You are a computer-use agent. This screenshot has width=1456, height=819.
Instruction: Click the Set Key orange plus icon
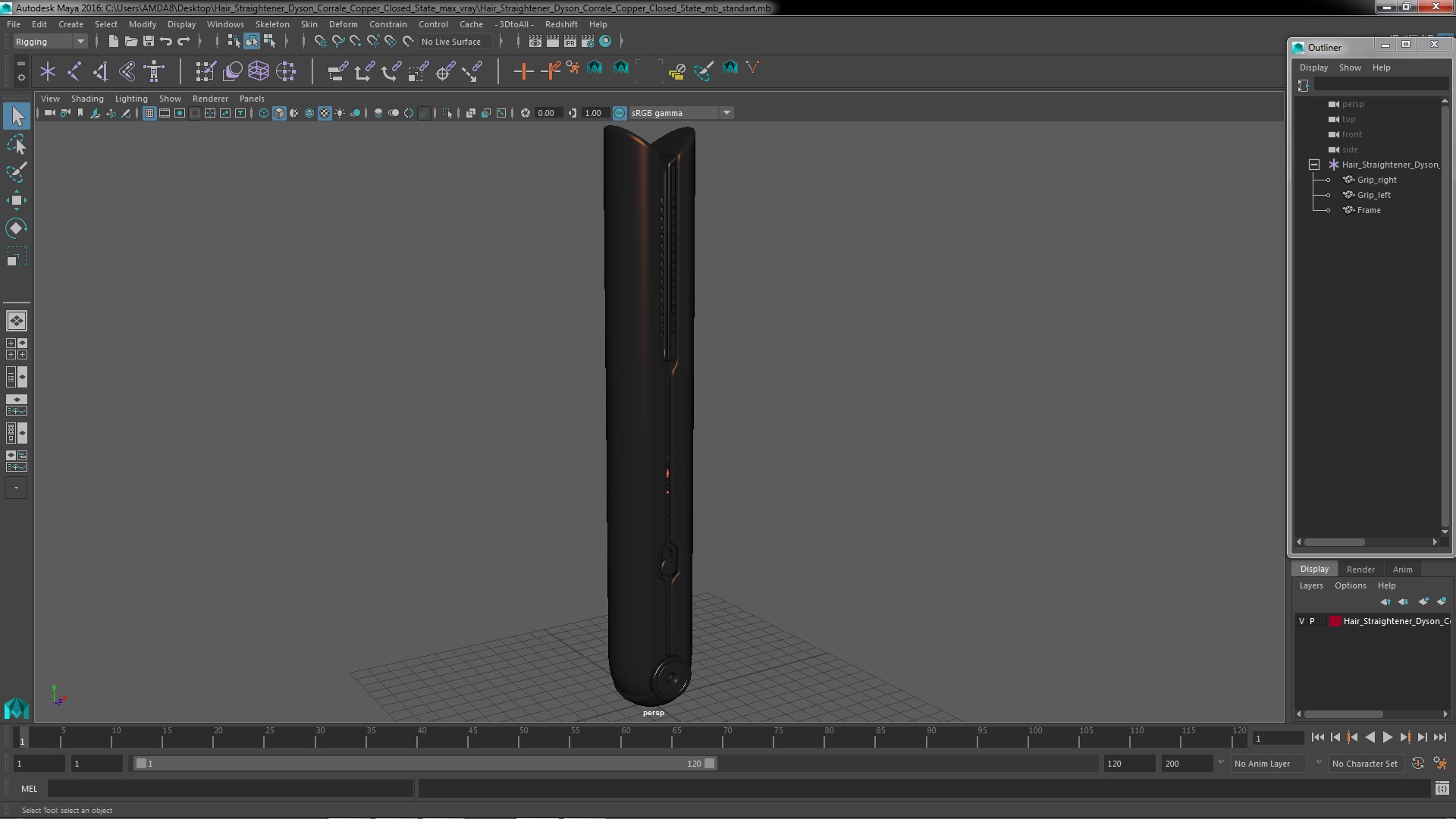[522, 71]
